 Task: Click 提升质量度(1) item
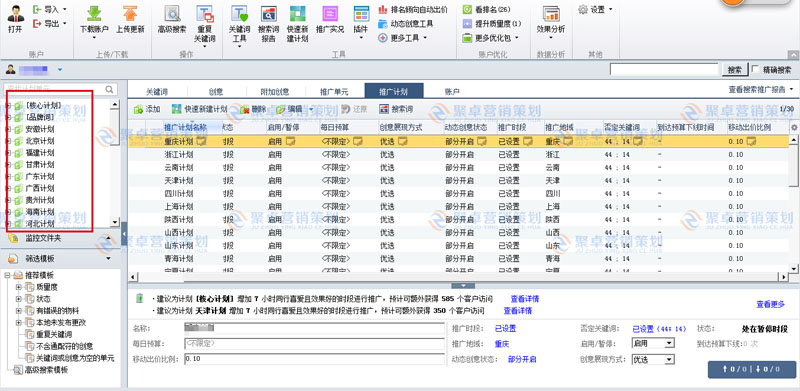492,23
